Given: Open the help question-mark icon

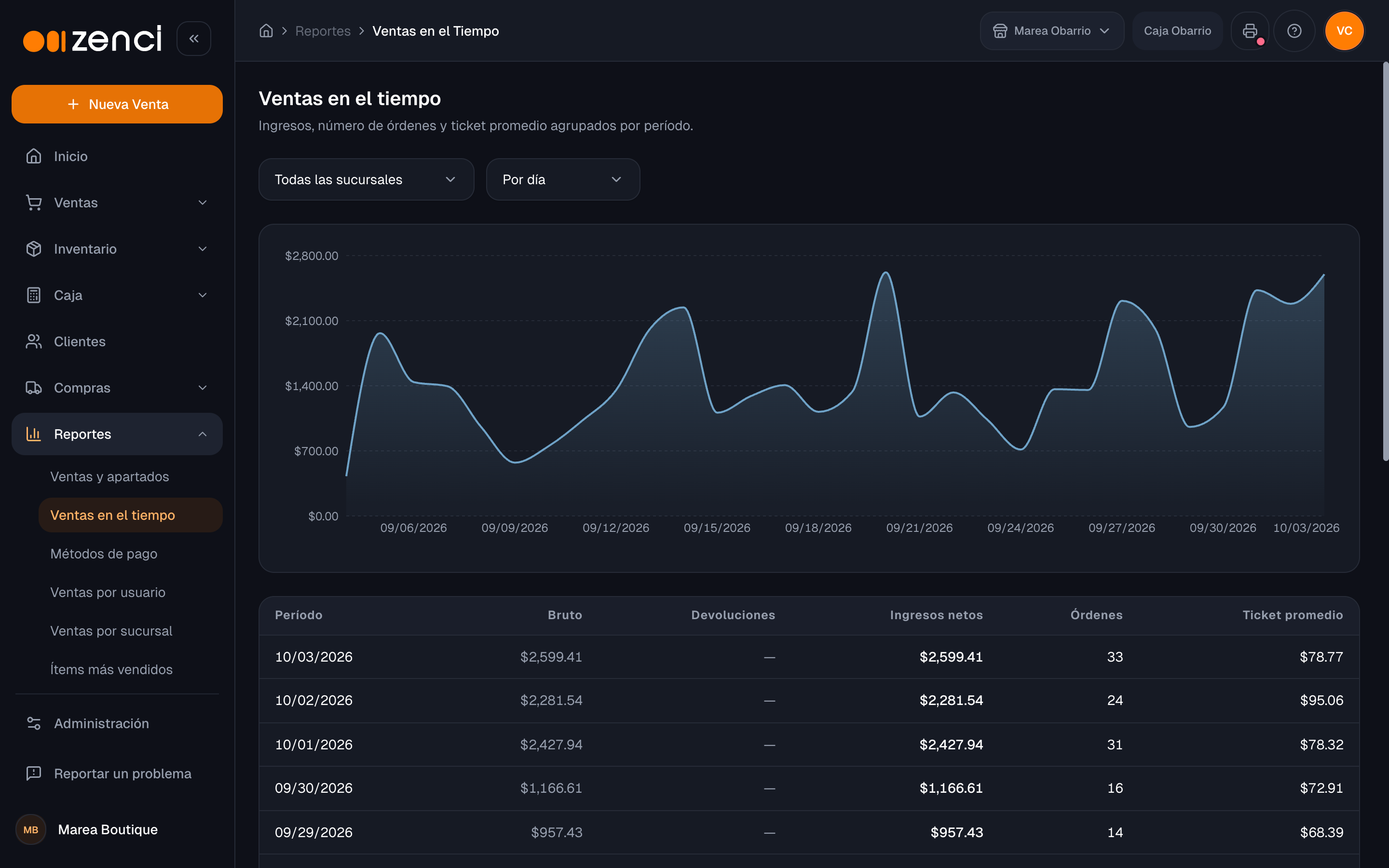Looking at the screenshot, I should coord(1294,31).
